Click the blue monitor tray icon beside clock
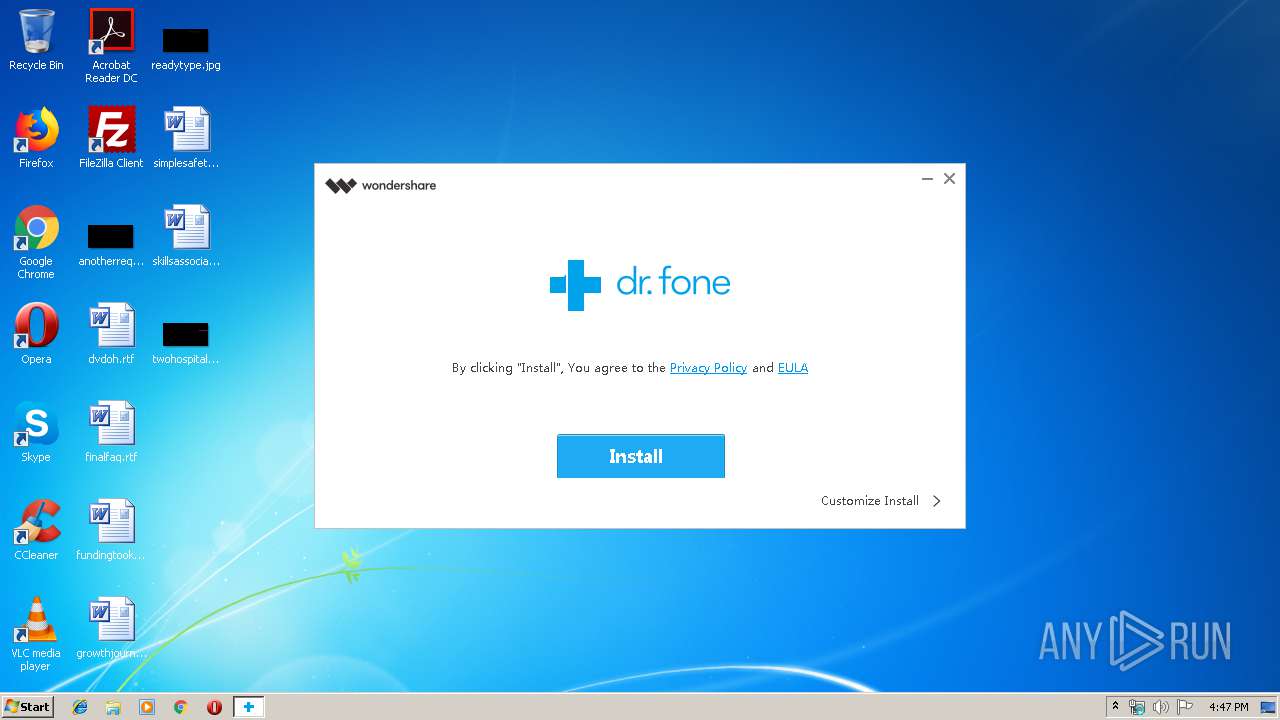The width and height of the screenshot is (1280, 720). pyautogui.click(x=1268, y=707)
